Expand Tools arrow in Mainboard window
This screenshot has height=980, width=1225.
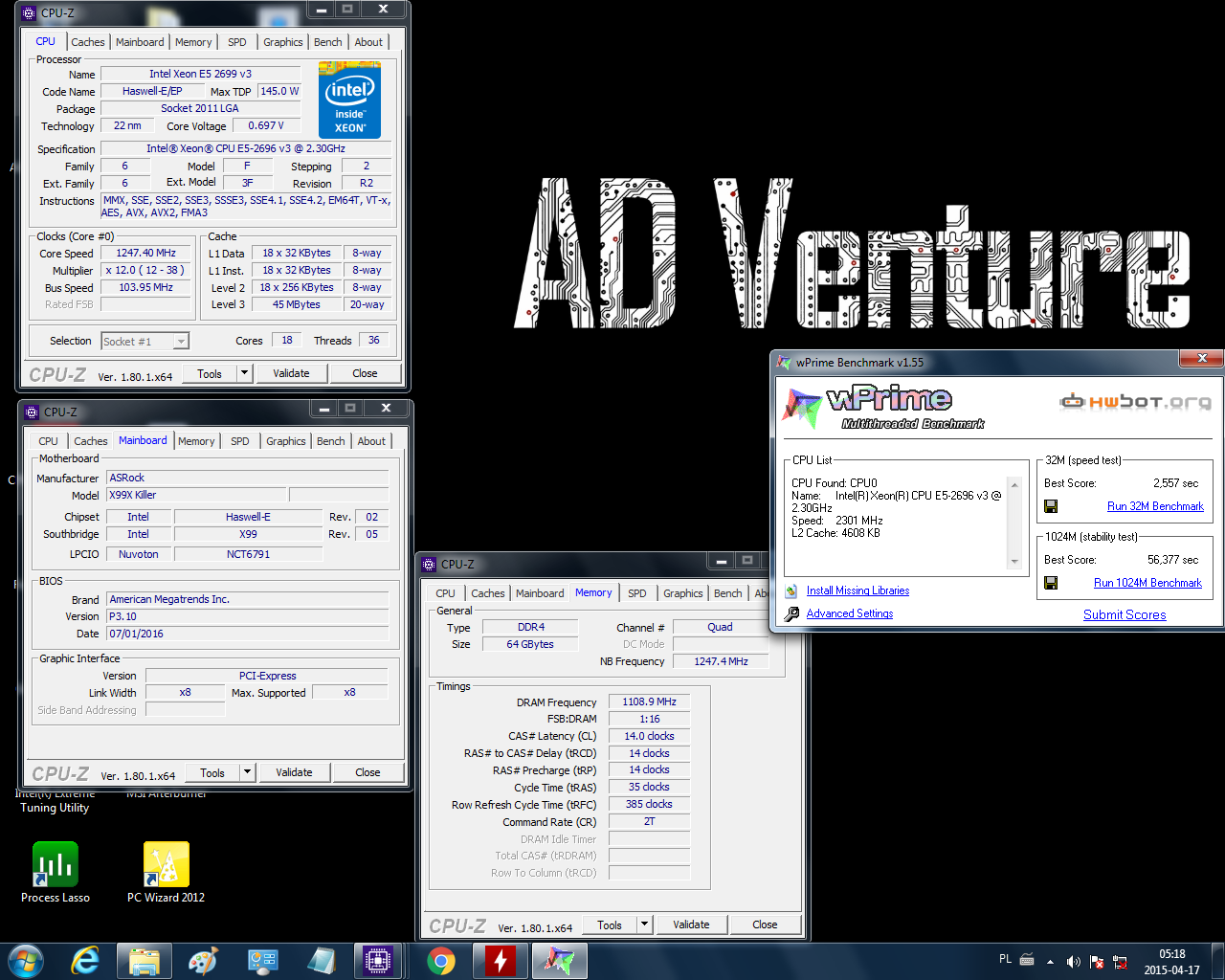point(248,772)
